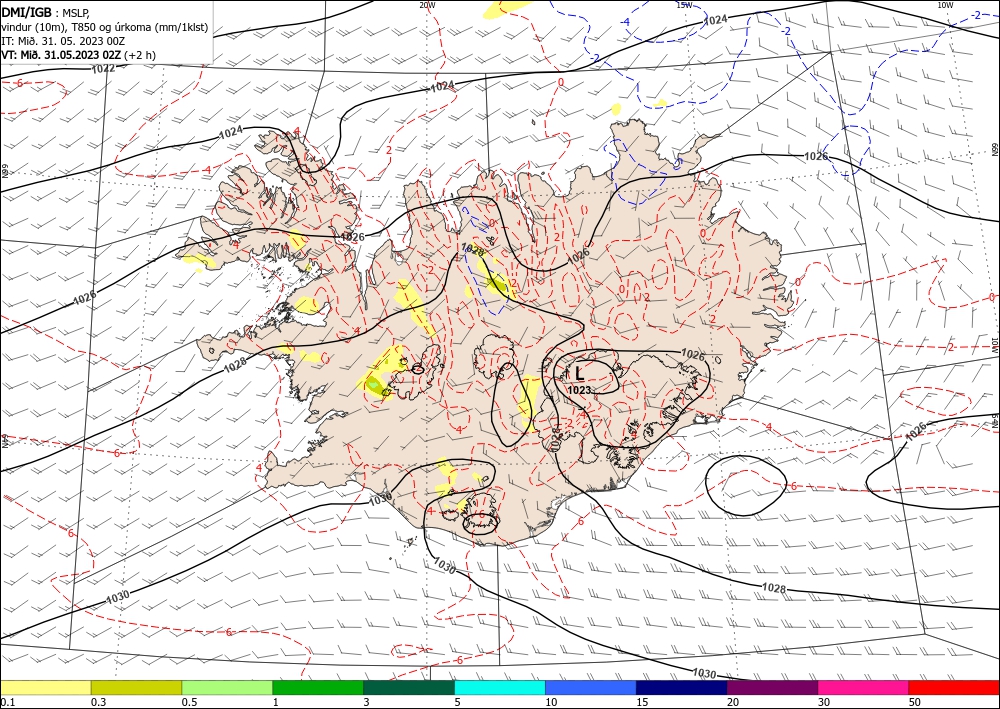This screenshot has height=709, width=1000.
Task: Click the 'L' low pressure marker
Action: 579,373
